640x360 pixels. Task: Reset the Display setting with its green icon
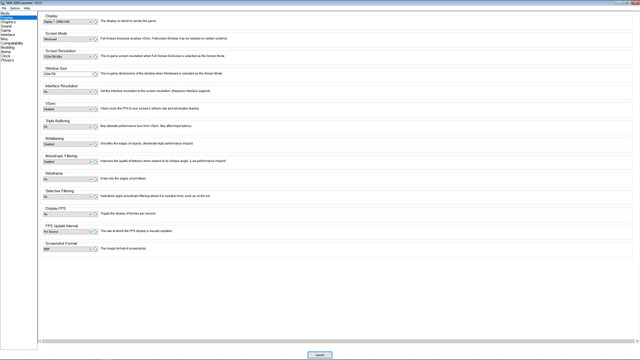pos(96,22)
